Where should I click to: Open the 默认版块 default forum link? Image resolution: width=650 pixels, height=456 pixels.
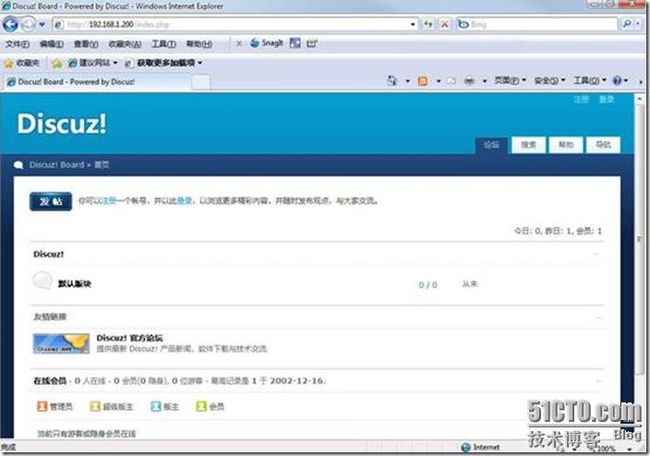point(74,284)
